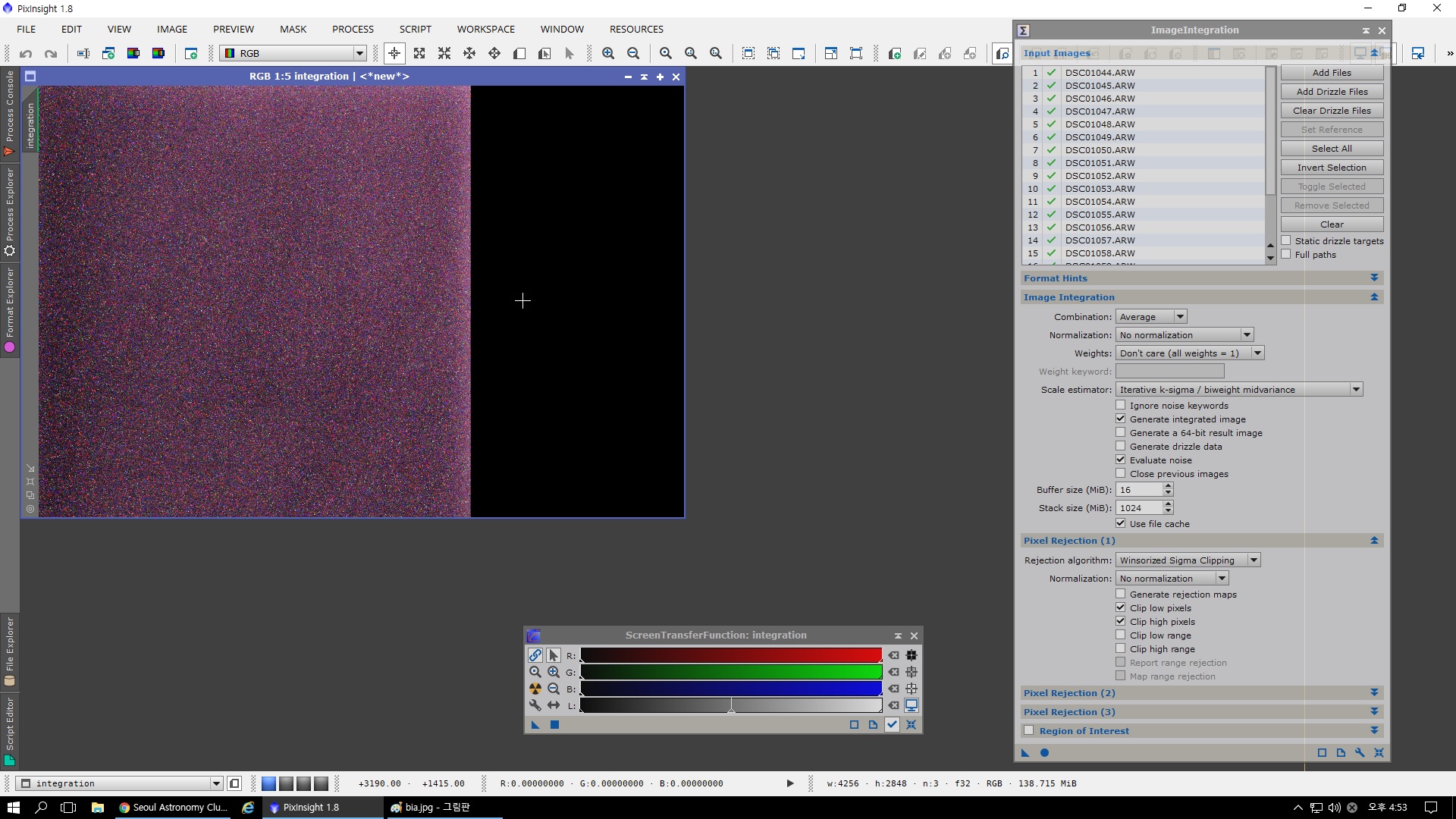The height and width of the screenshot is (819, 1456).
Task: Expand the Pixel Rejection (2) section
Action: click(1374, 693)
